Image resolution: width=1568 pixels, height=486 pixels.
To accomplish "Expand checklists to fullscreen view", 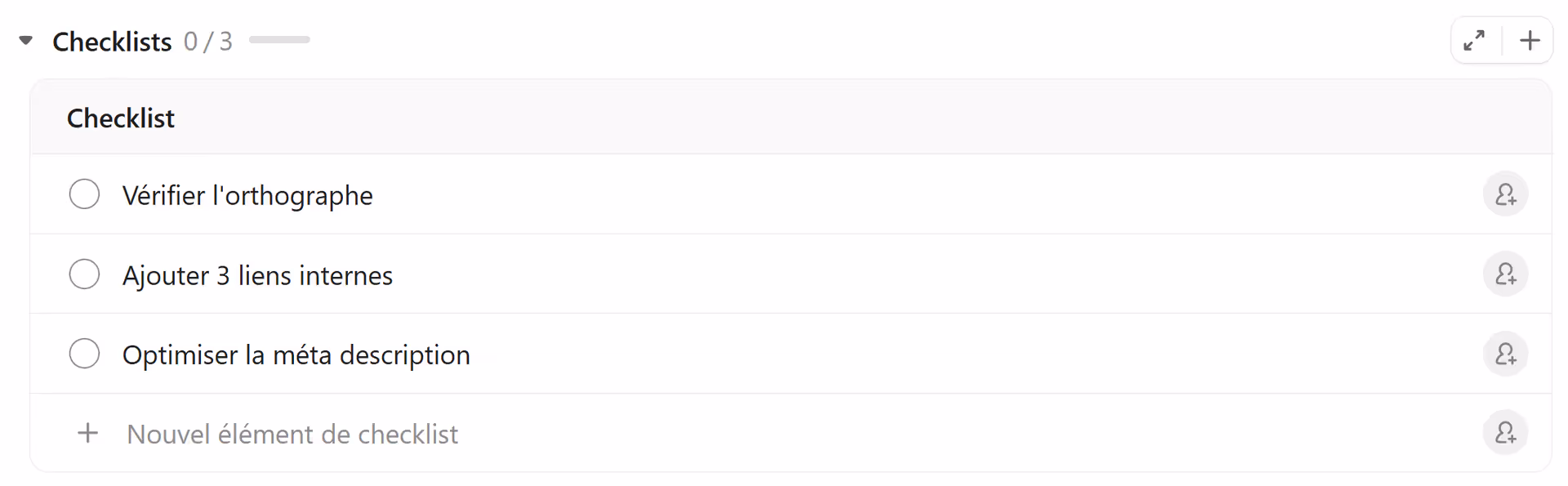I will pos(1475,40).
